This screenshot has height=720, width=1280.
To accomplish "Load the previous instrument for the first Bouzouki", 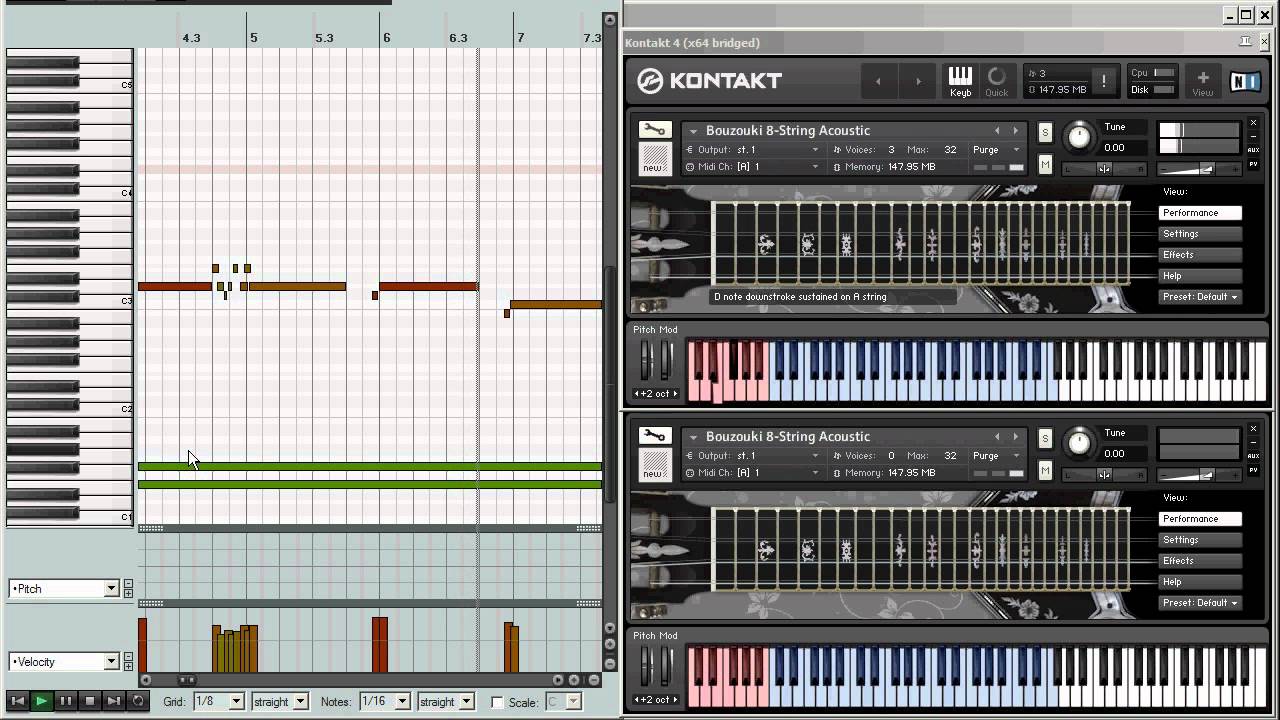I will point(997,131).
